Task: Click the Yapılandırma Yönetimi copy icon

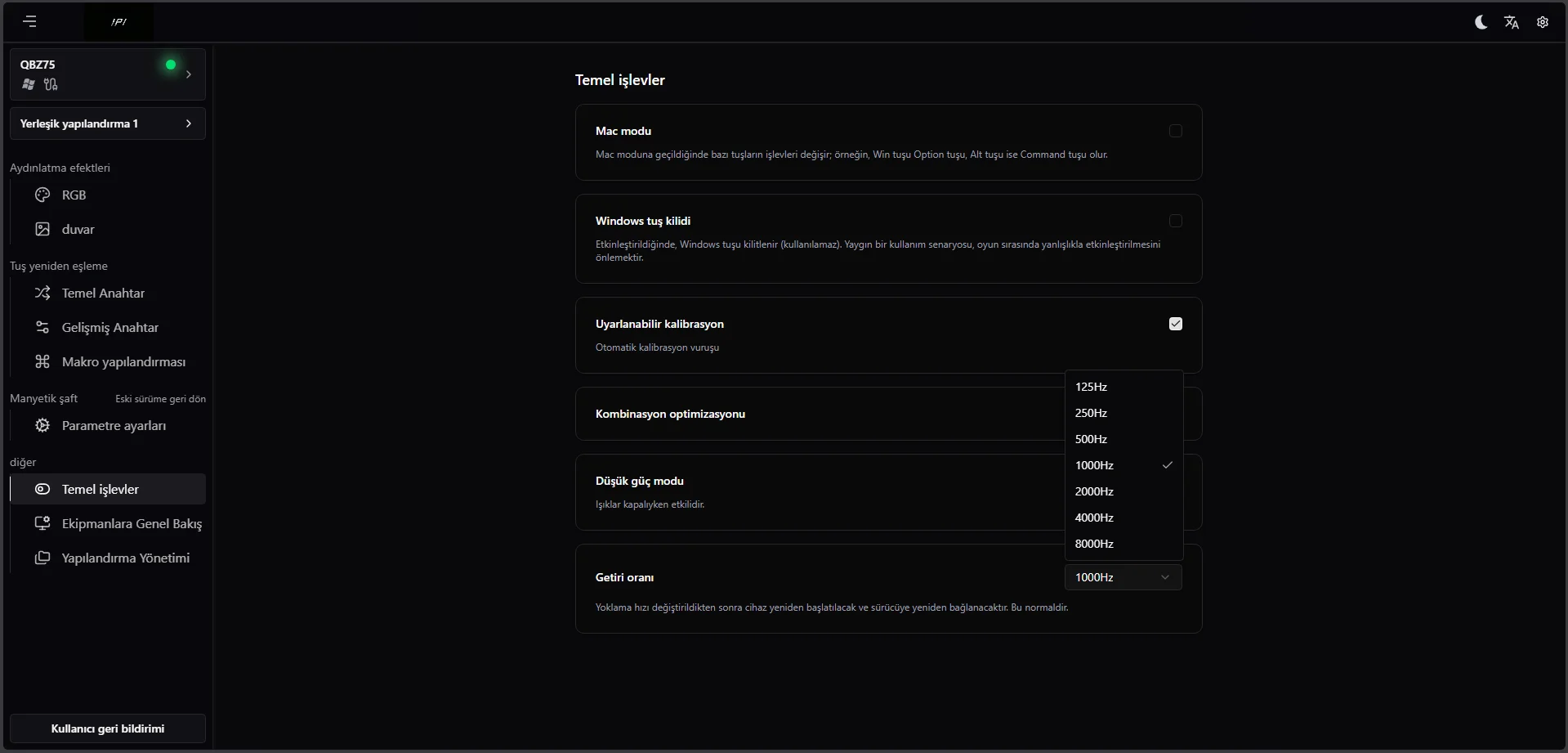Action: [x=42, y=558]
